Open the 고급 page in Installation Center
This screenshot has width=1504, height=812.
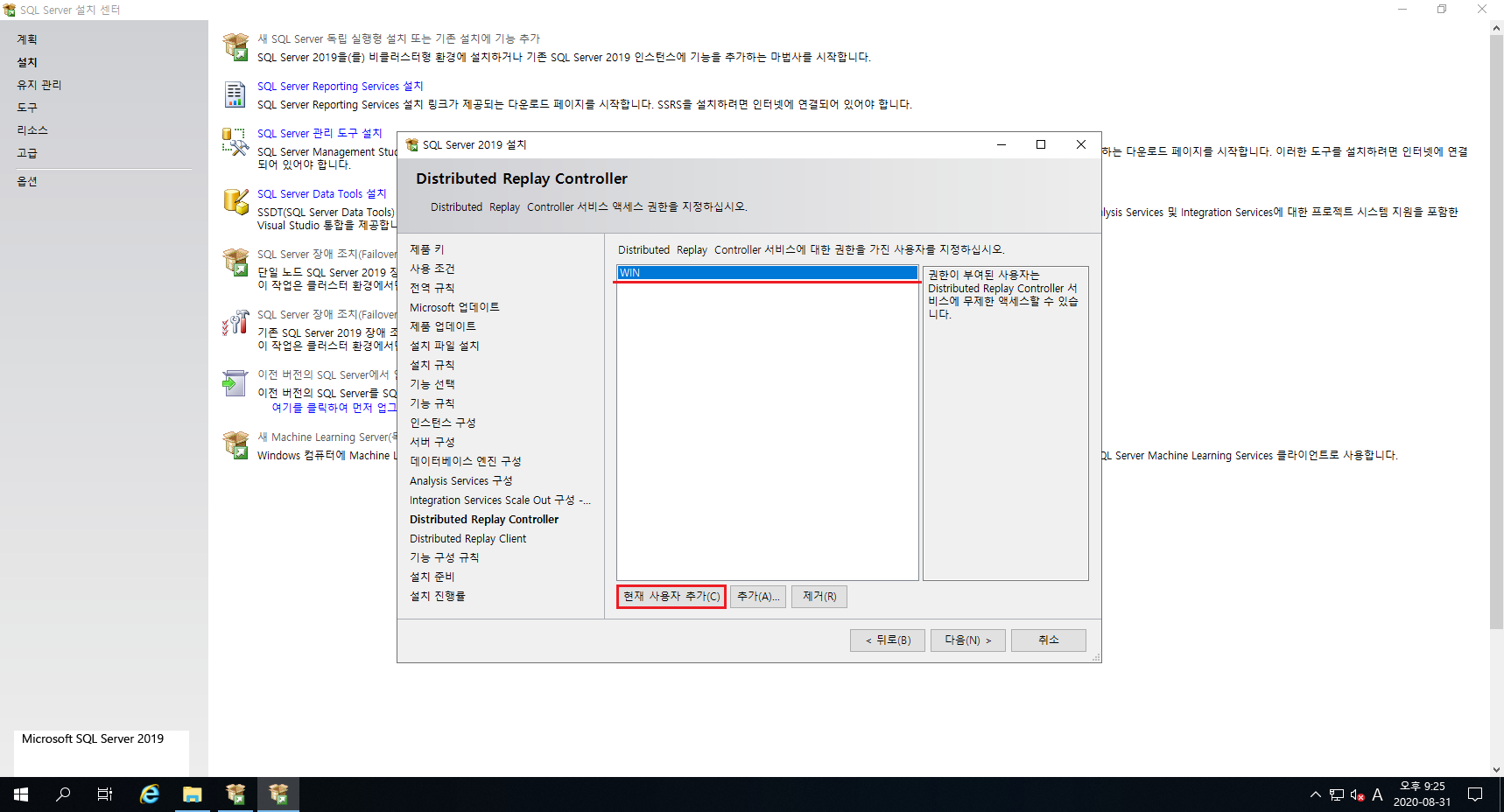(27, 153)
